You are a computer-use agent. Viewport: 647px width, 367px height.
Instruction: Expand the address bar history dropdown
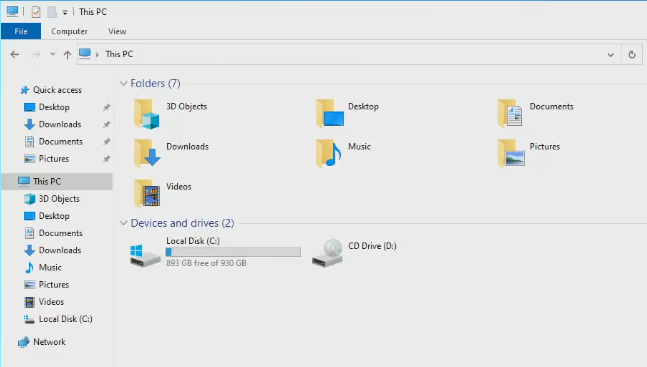pyautogui.click(x=611, y=54)
